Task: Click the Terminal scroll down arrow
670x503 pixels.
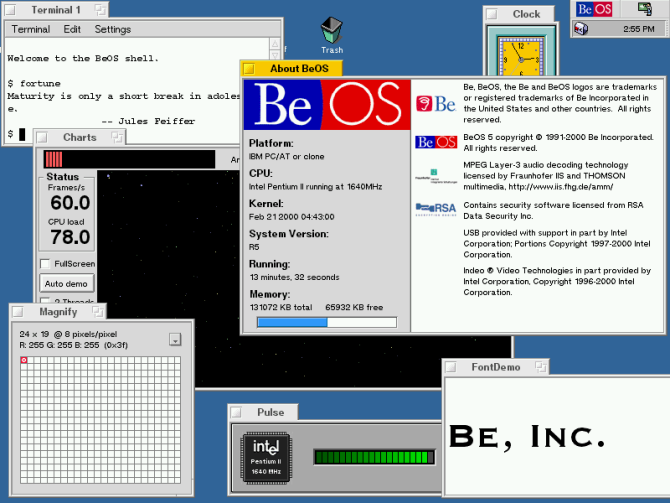Action: point(275,55)
